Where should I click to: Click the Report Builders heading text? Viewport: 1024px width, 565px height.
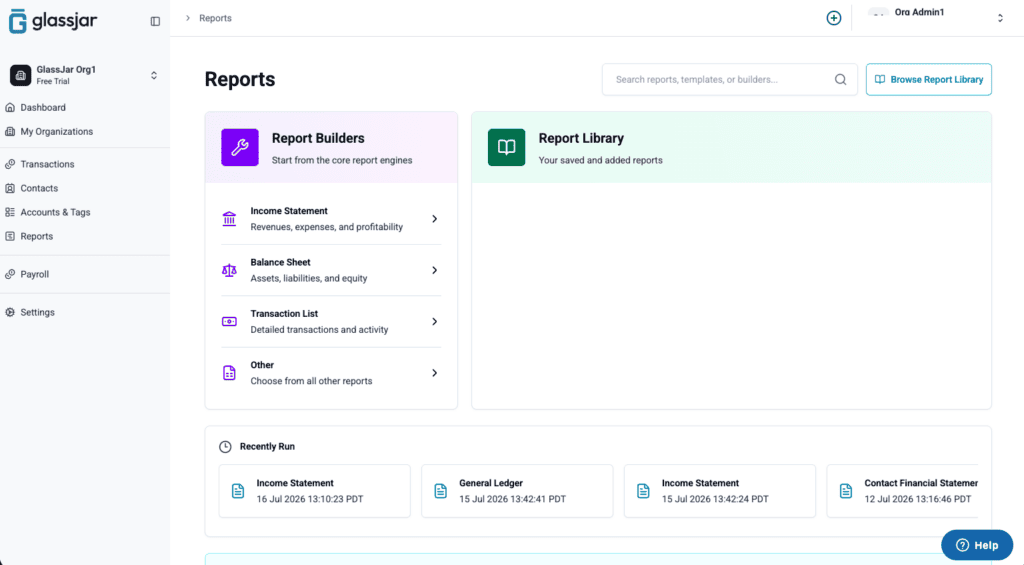318,138
